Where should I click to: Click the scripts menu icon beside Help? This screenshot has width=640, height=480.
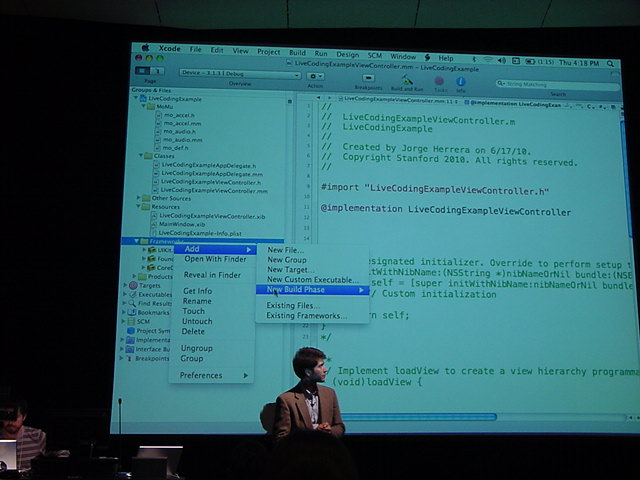pyautogui.click(x=428, y=57)
